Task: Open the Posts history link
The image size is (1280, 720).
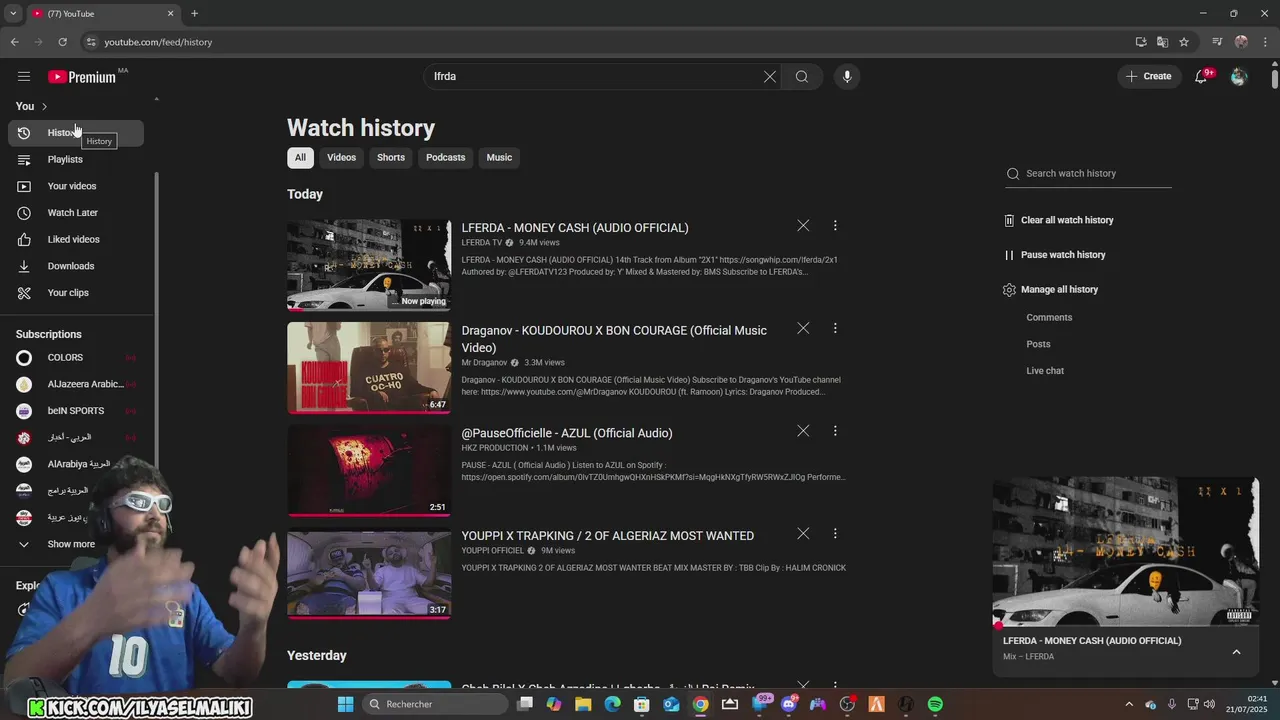Action: (1038, 344)
